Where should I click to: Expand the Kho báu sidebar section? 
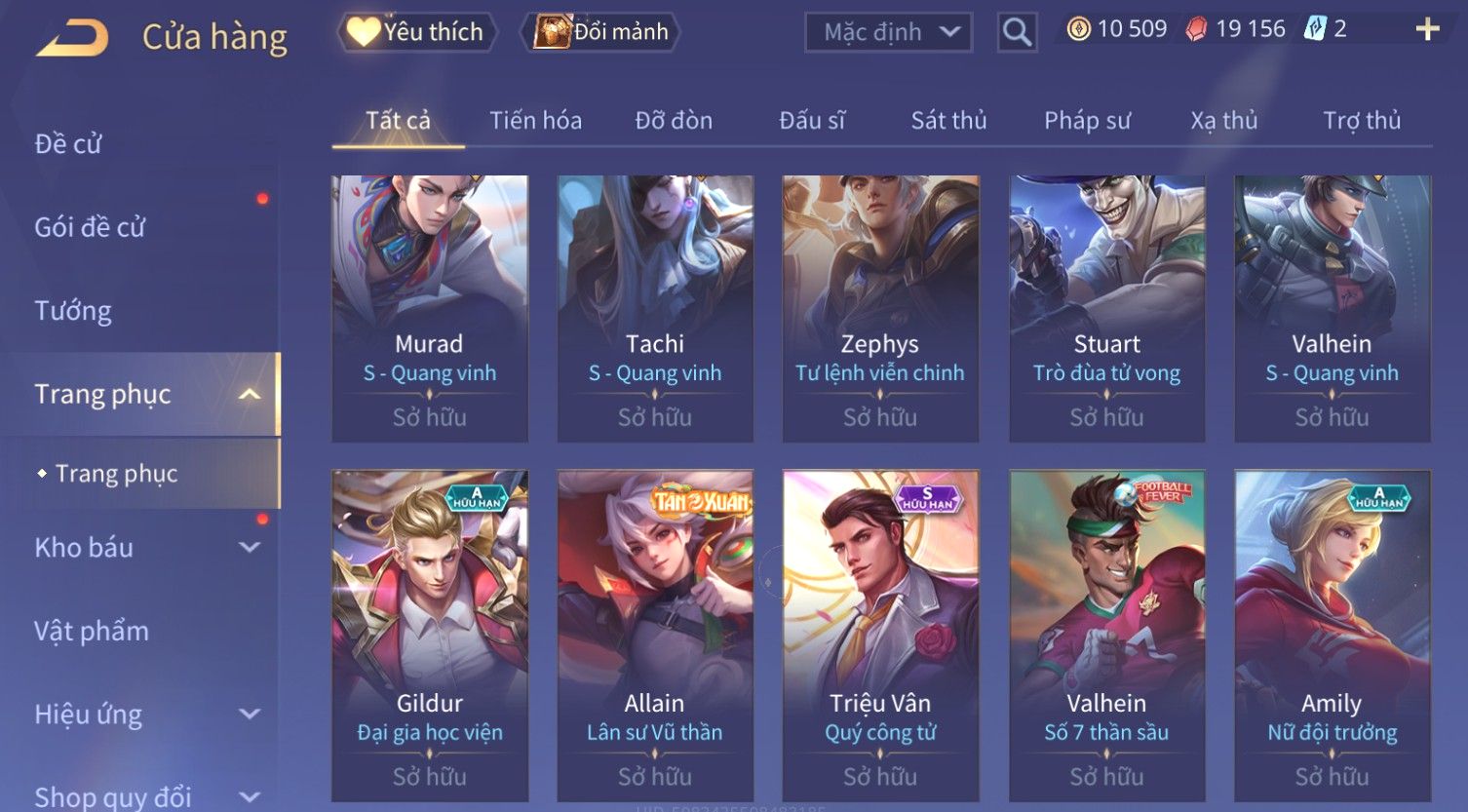pos(250,548)
